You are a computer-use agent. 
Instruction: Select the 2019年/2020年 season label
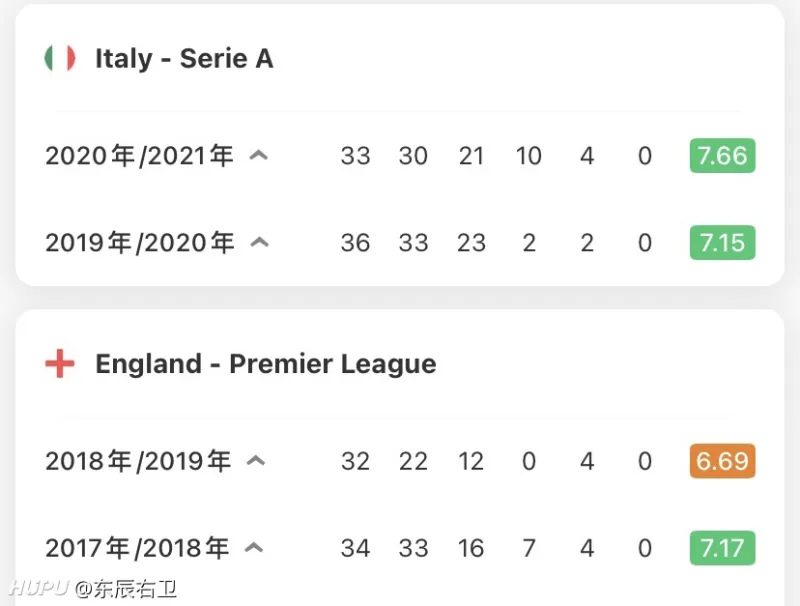tap(140, 242)
